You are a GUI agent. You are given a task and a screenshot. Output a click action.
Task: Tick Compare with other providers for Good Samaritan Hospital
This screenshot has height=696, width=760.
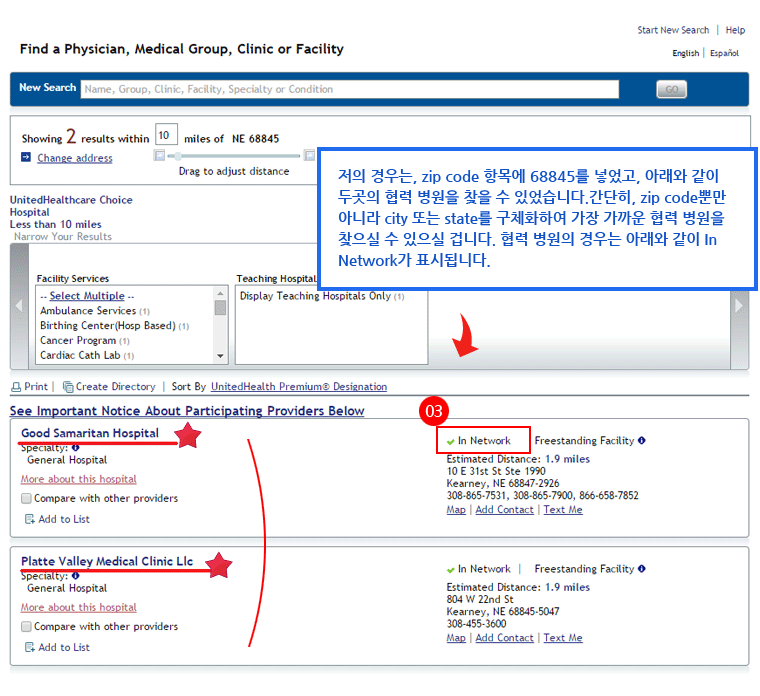pos(26,498)
